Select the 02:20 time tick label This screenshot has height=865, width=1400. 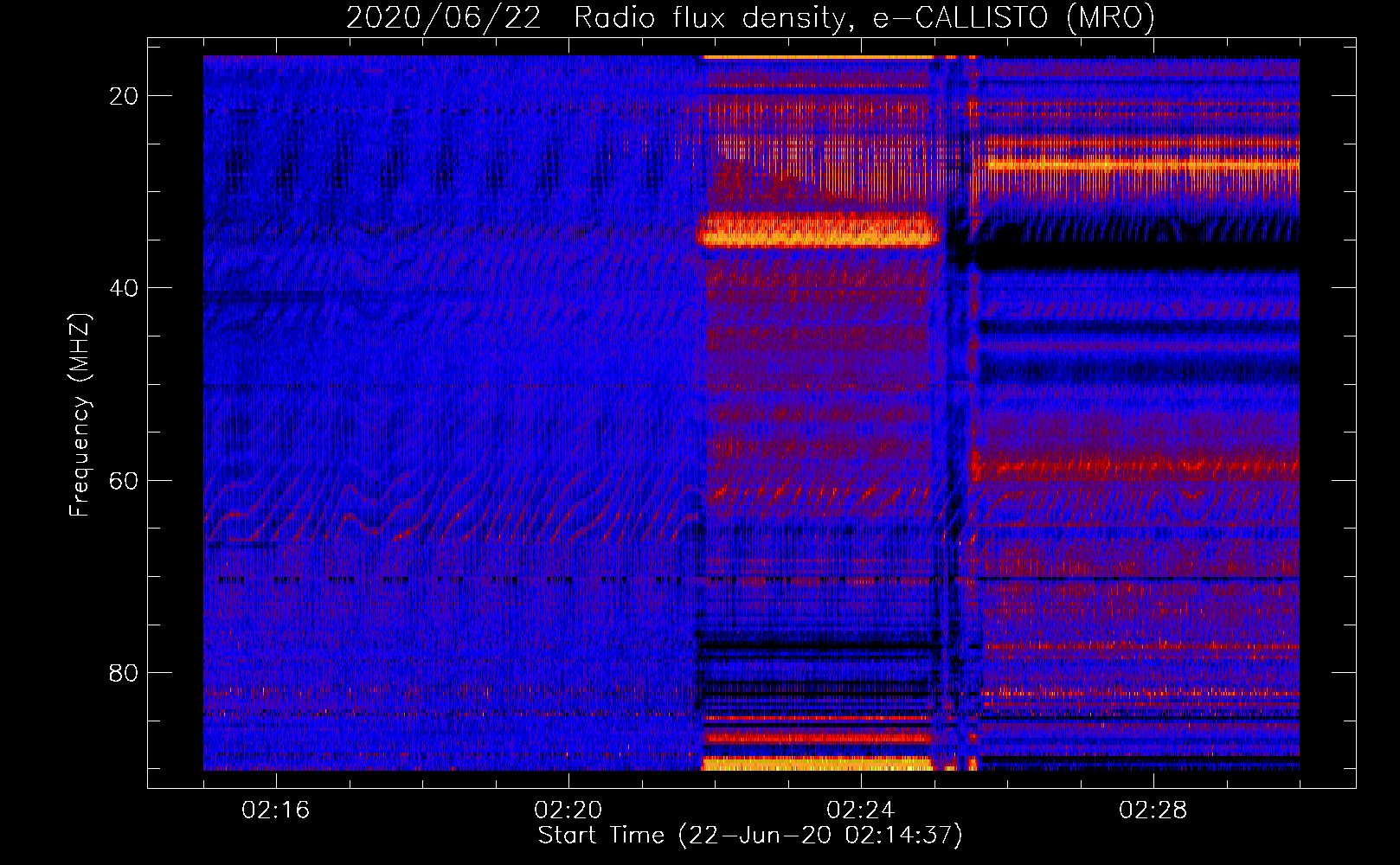coord(568,811)
